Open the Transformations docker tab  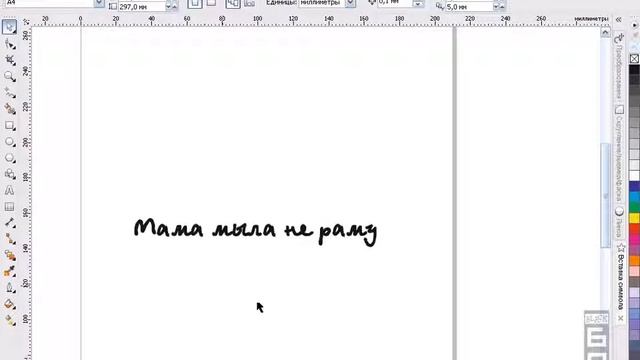click(619, 67)
